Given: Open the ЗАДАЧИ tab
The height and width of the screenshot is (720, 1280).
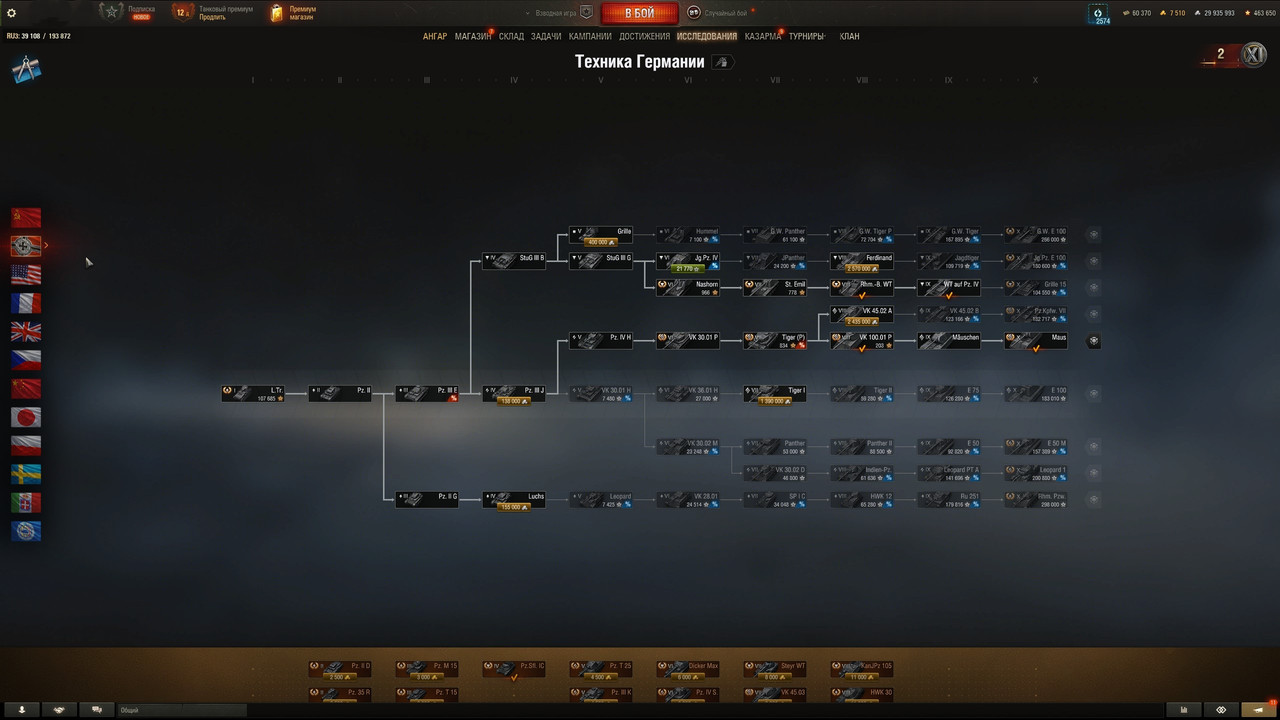Looking at the screenshot, I should (x=546, y=37).
